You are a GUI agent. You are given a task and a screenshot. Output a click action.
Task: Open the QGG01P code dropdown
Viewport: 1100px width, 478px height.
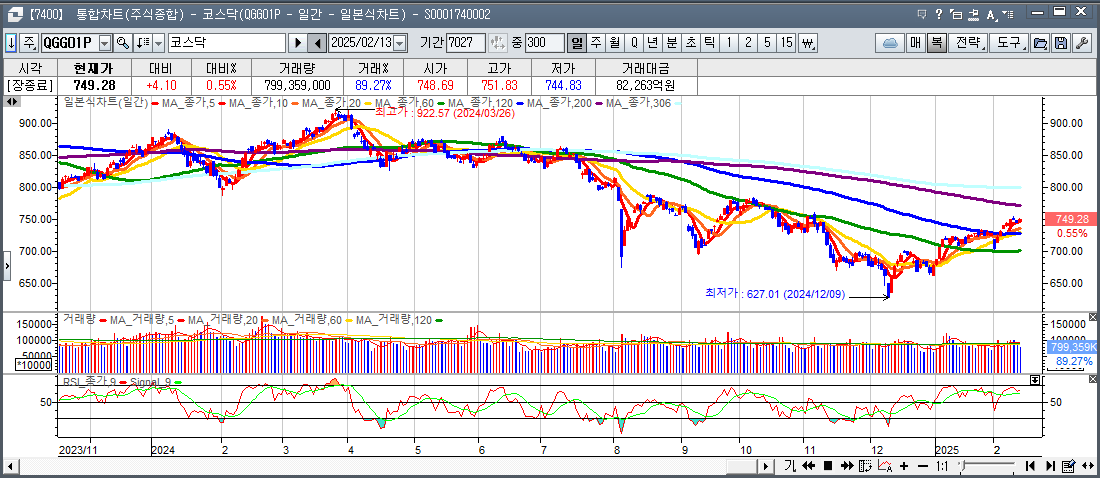(x=105, y=44)
